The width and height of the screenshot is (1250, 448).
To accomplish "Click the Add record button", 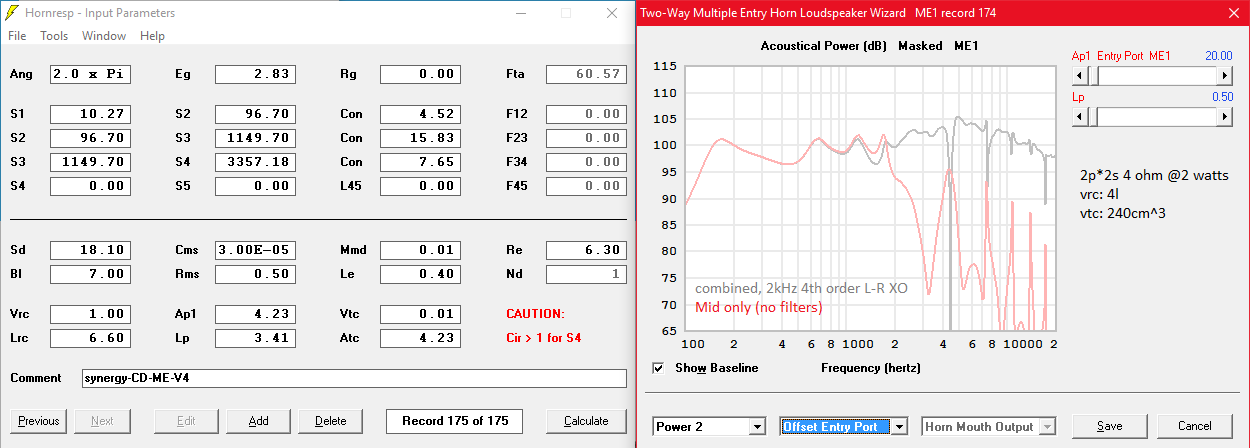I will (x=258, y=421).
